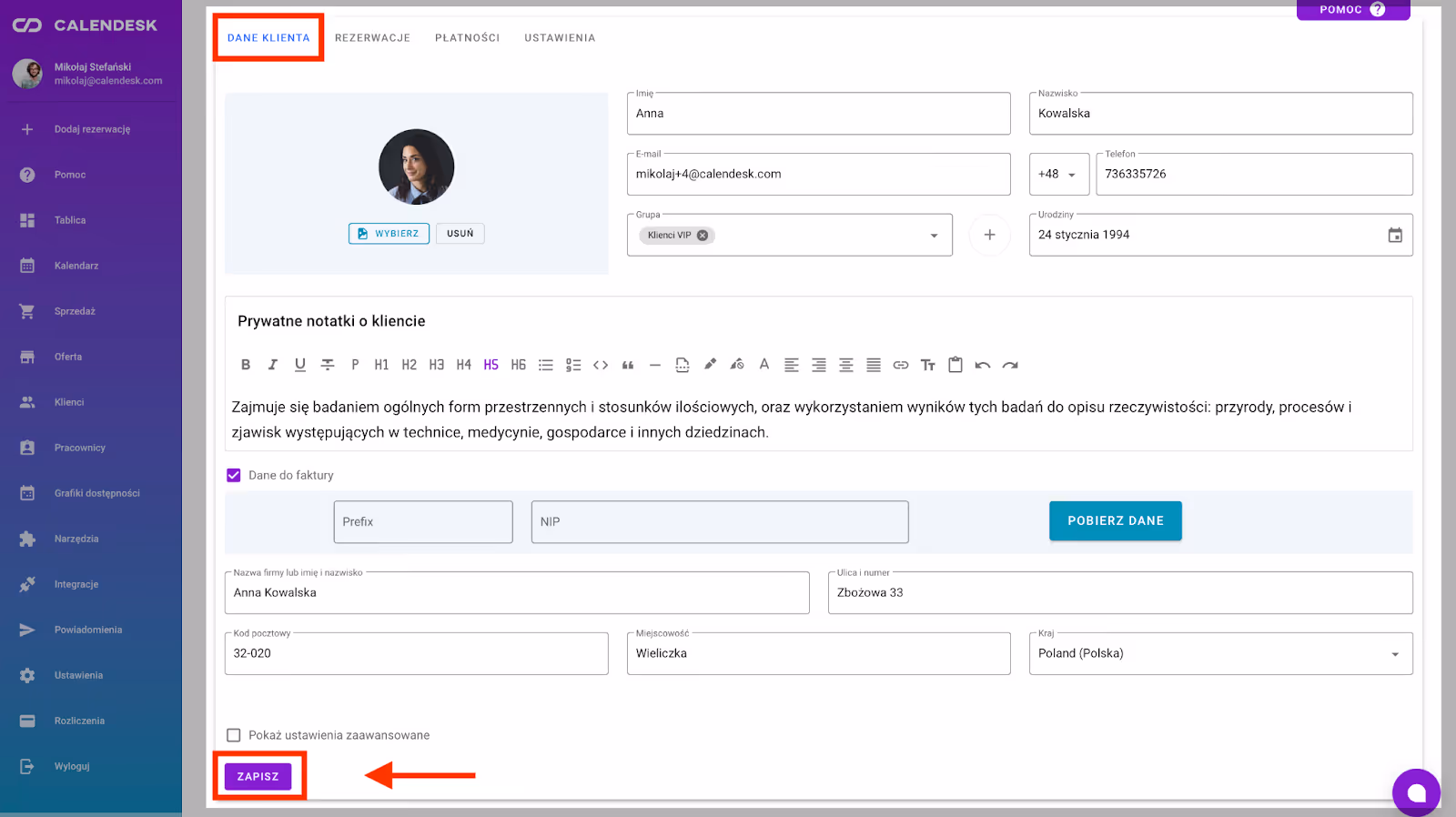Viewport: 1456px width, 817px height.
Task: Open the +48 phone prefix dropdown
Action: 1059,174
